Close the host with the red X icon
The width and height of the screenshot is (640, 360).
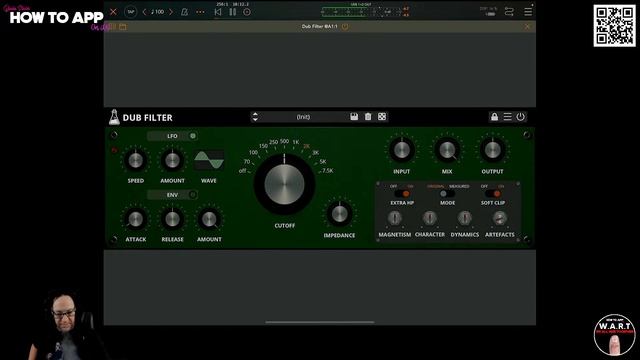[x=113, y=12]
